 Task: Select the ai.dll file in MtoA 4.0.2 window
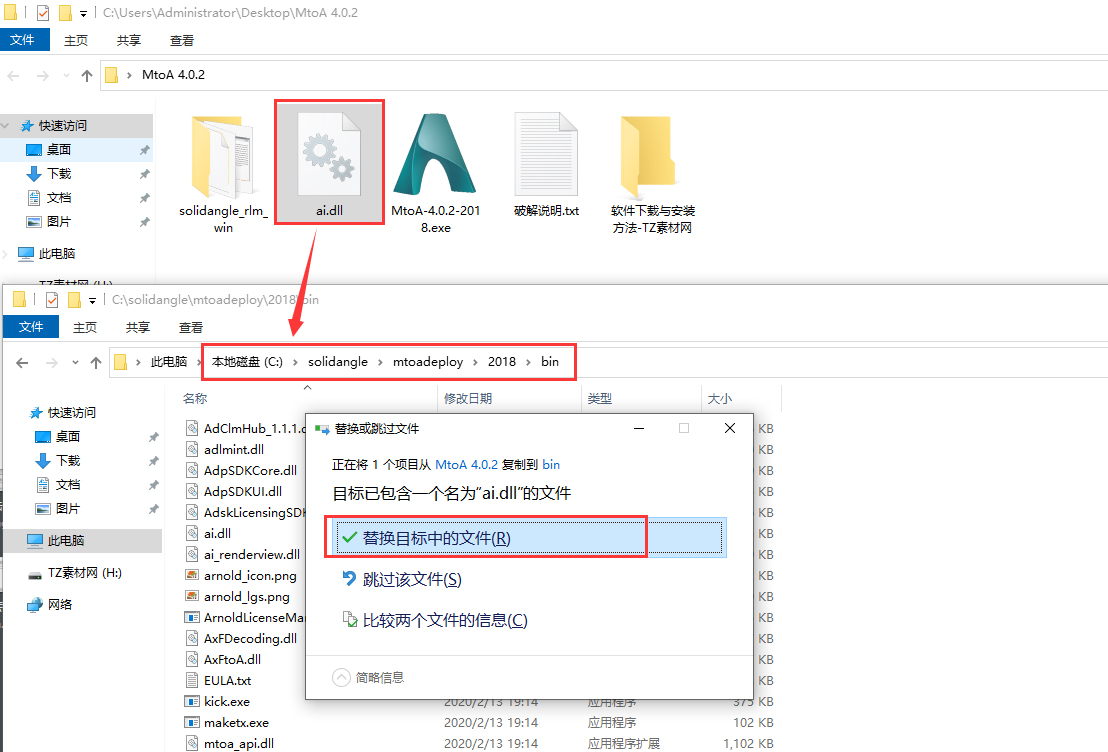tap(329, 163)
